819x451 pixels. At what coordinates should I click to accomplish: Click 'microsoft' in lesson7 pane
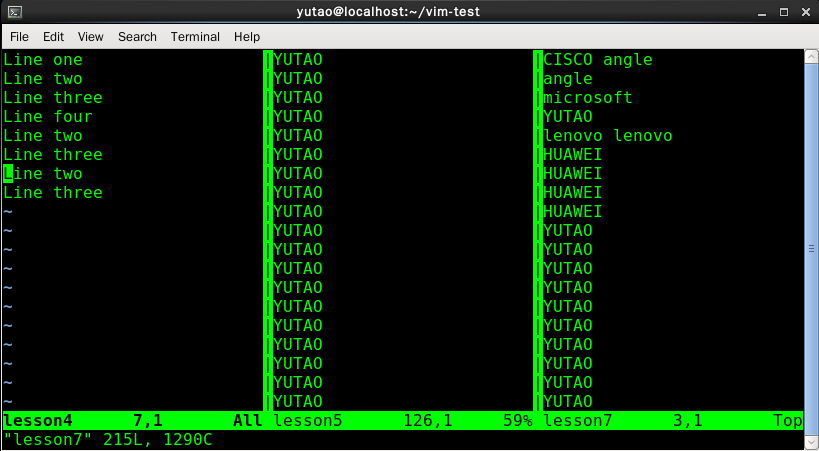coord(588,98)
